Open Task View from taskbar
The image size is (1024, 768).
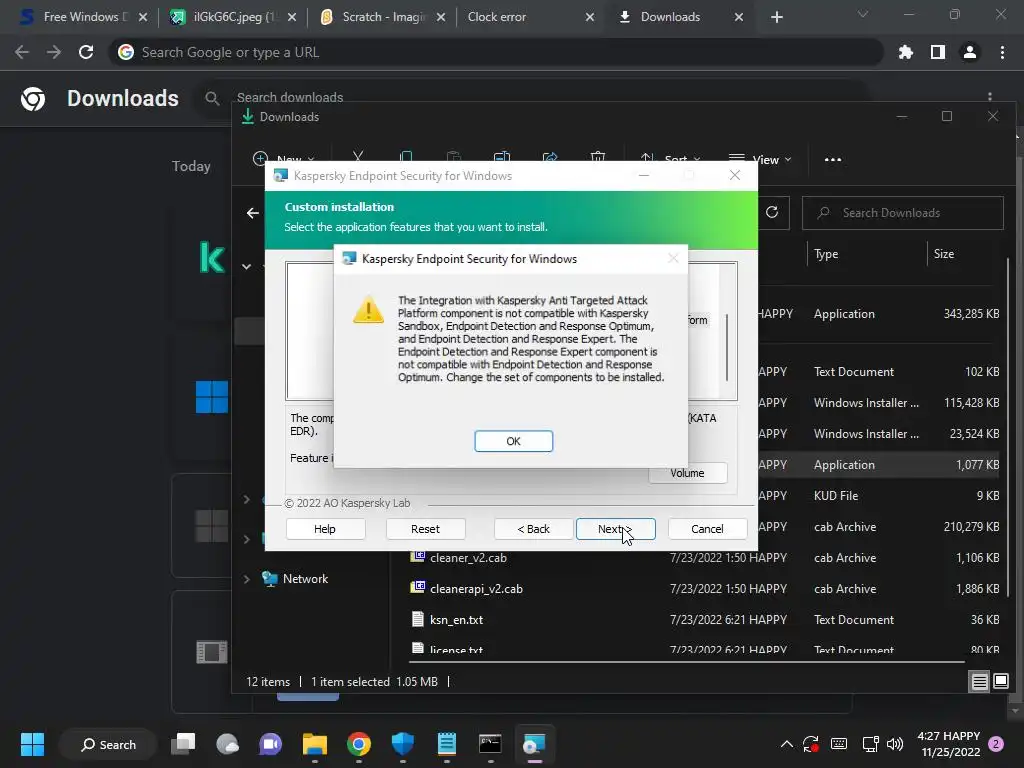click(x=184, y=744)
